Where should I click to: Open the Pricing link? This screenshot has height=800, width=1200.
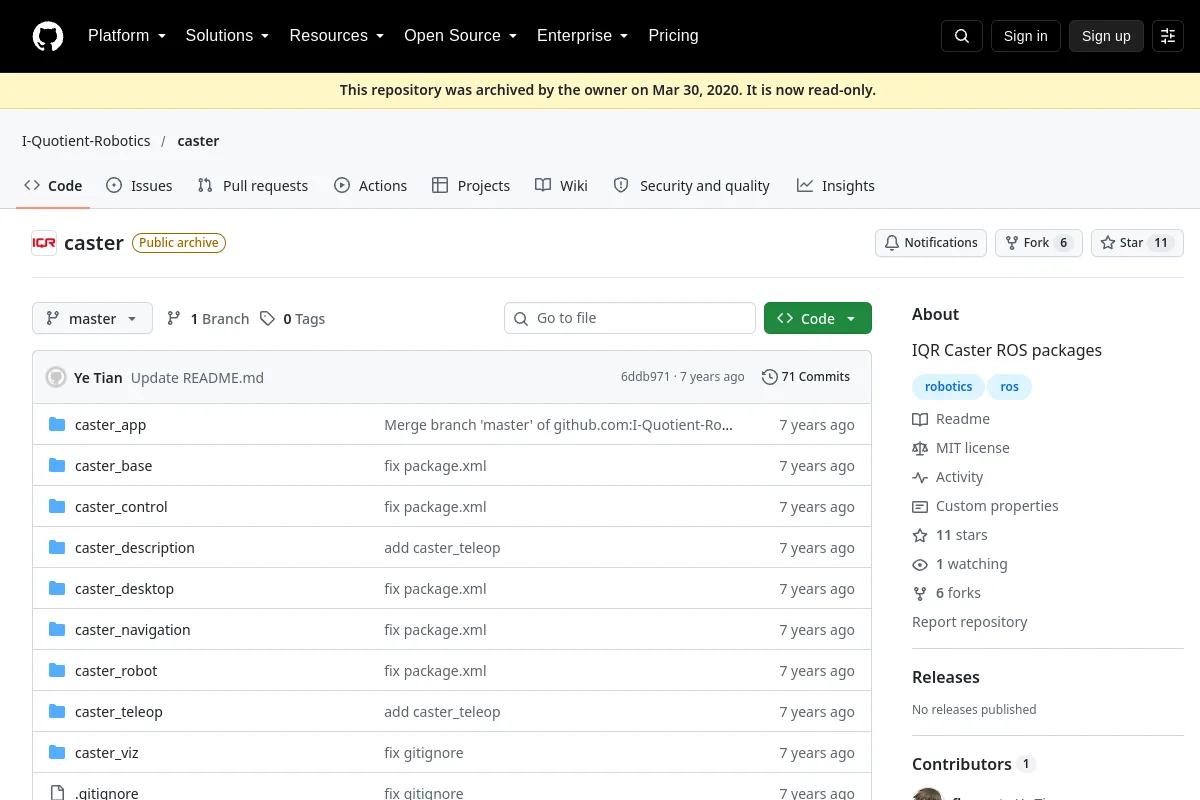tap(673, 36)
